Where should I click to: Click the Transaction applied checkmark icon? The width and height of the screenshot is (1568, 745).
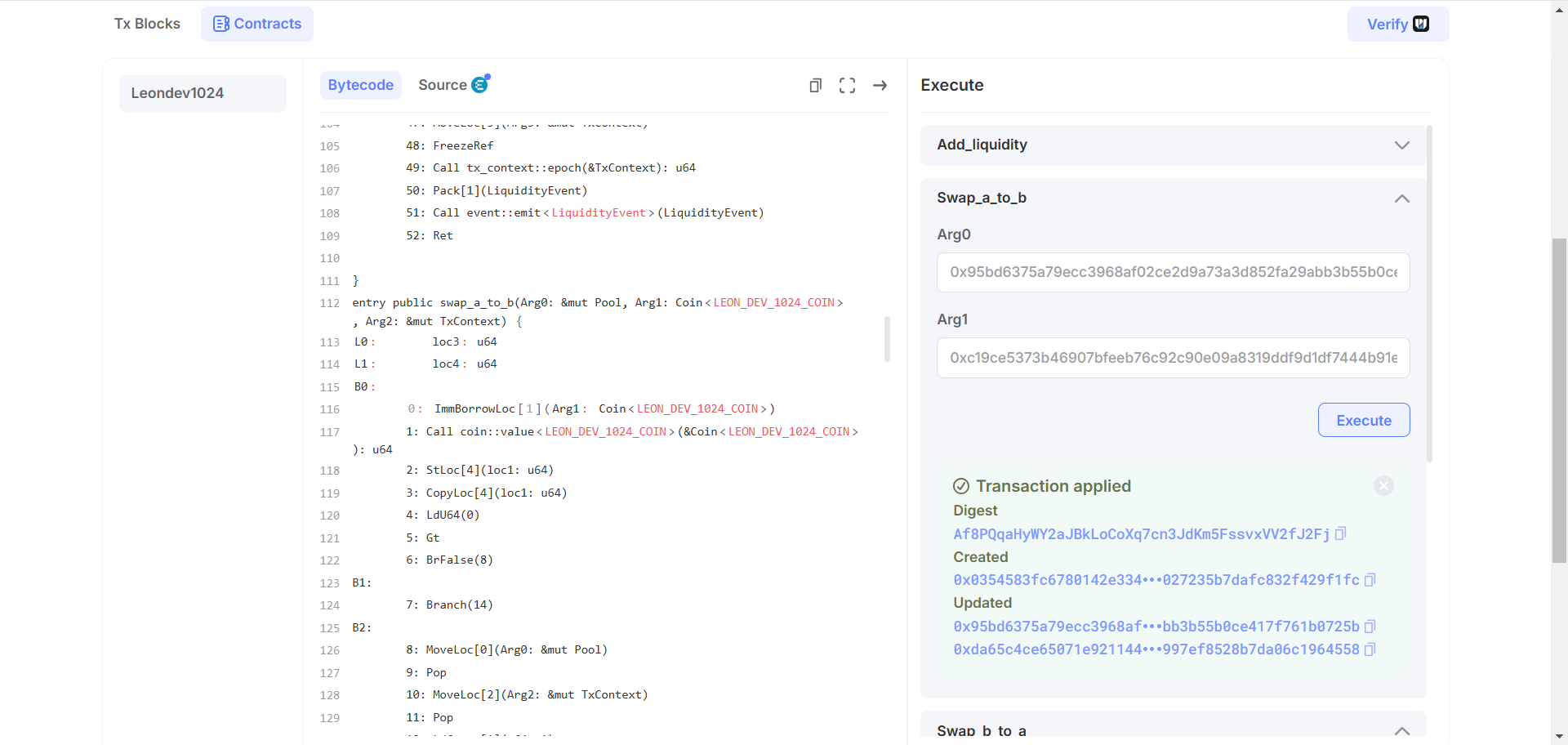tap(961, 486)
